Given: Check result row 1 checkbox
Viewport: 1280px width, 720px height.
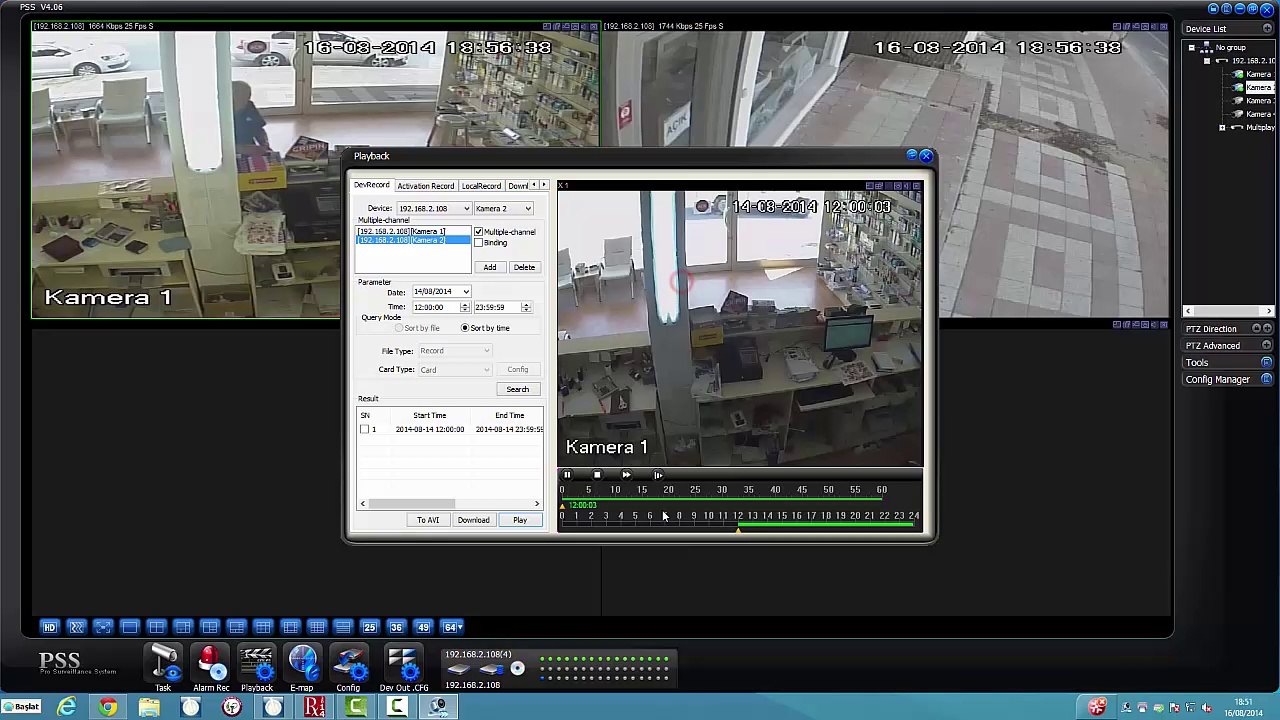Looking at the screenshot, I should tap(365, 429).
